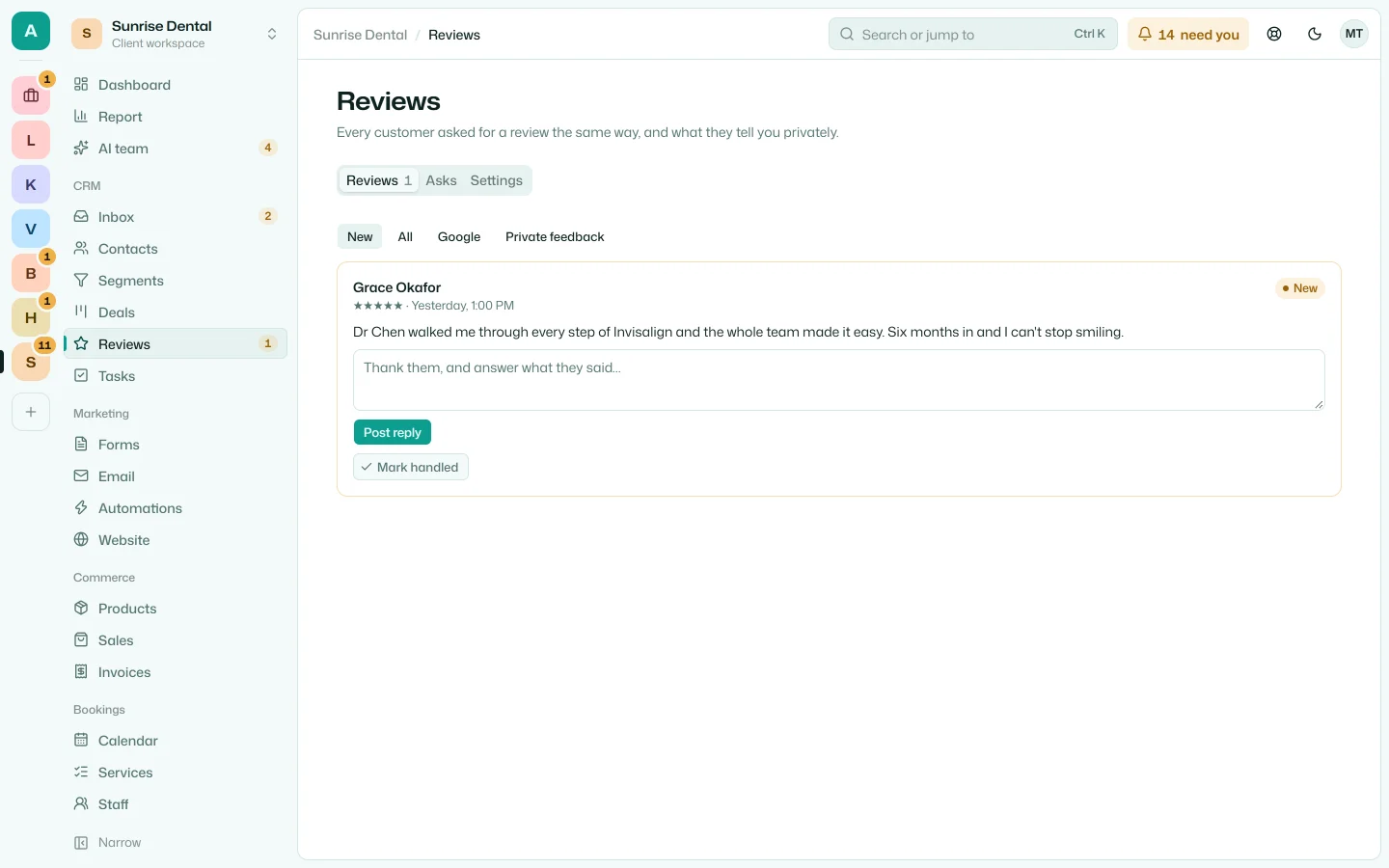Open Services in the sidebar
Screen dimensions: 1389x868
tap(176, 773)
